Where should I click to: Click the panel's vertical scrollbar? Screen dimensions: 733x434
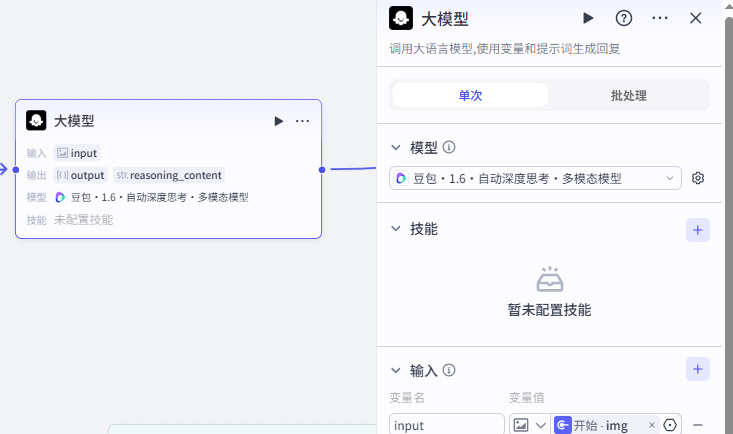pyautogui.click(x=729, y=225)
